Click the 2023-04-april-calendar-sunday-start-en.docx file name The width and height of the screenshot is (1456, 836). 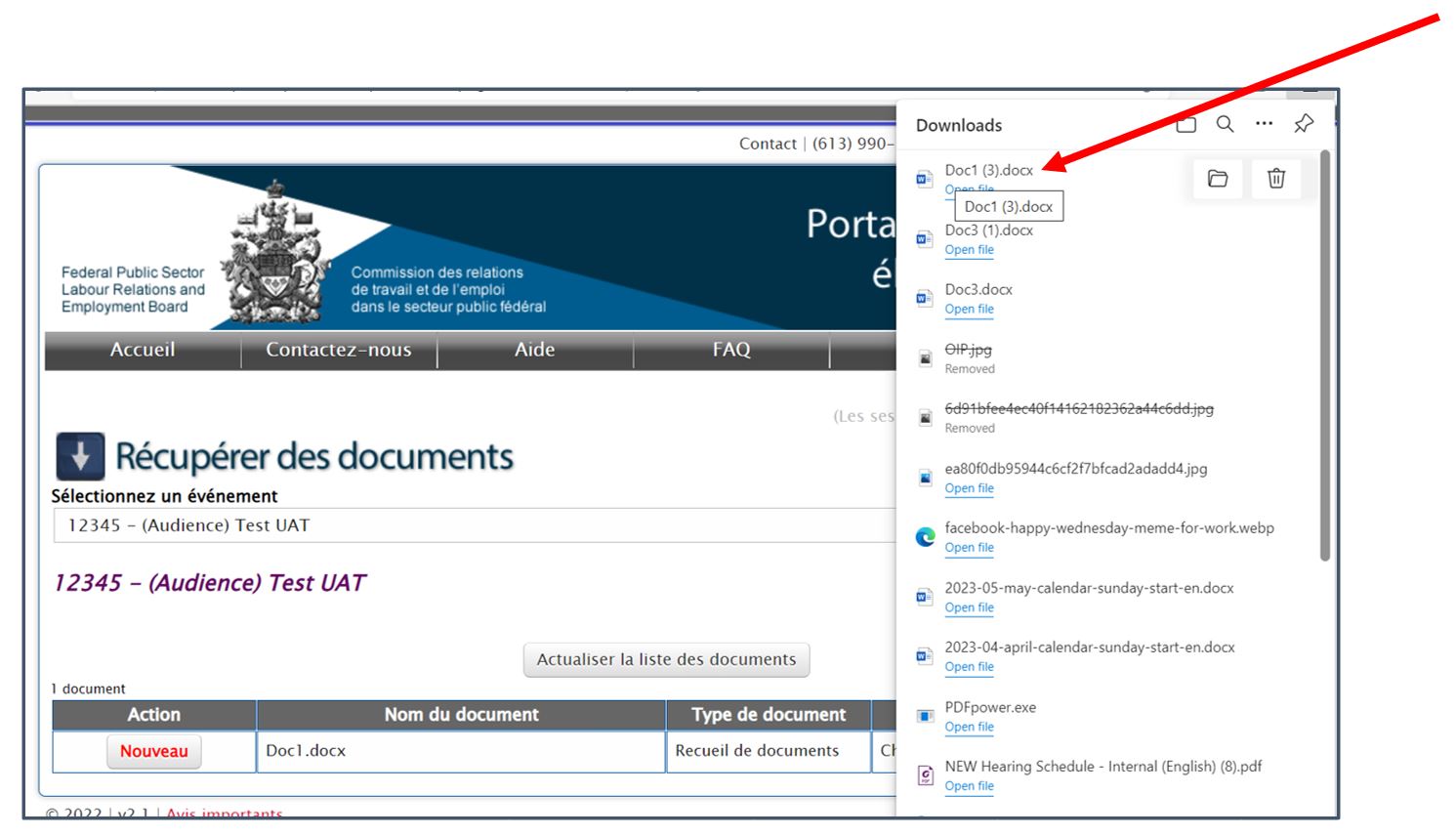1090,648
